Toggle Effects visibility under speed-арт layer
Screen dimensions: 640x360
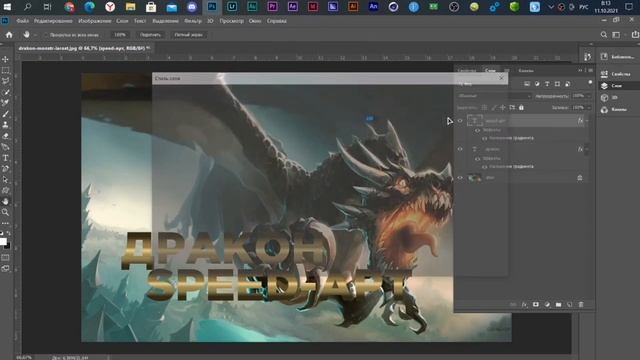click(x=477, y=130)
